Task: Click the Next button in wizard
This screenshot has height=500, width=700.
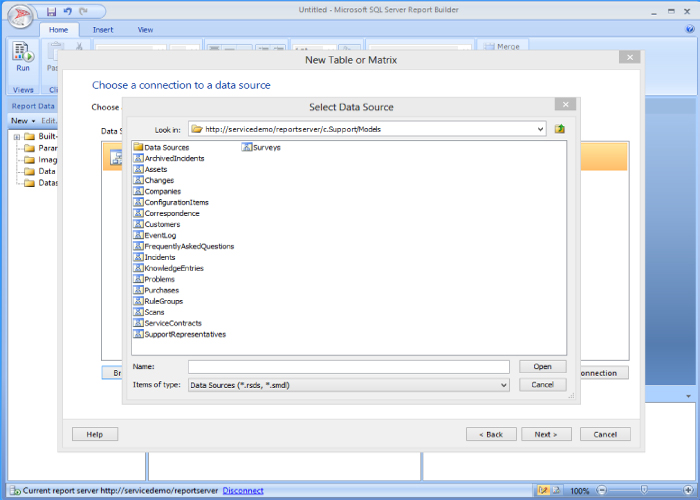Action: [x=546, y=434]
